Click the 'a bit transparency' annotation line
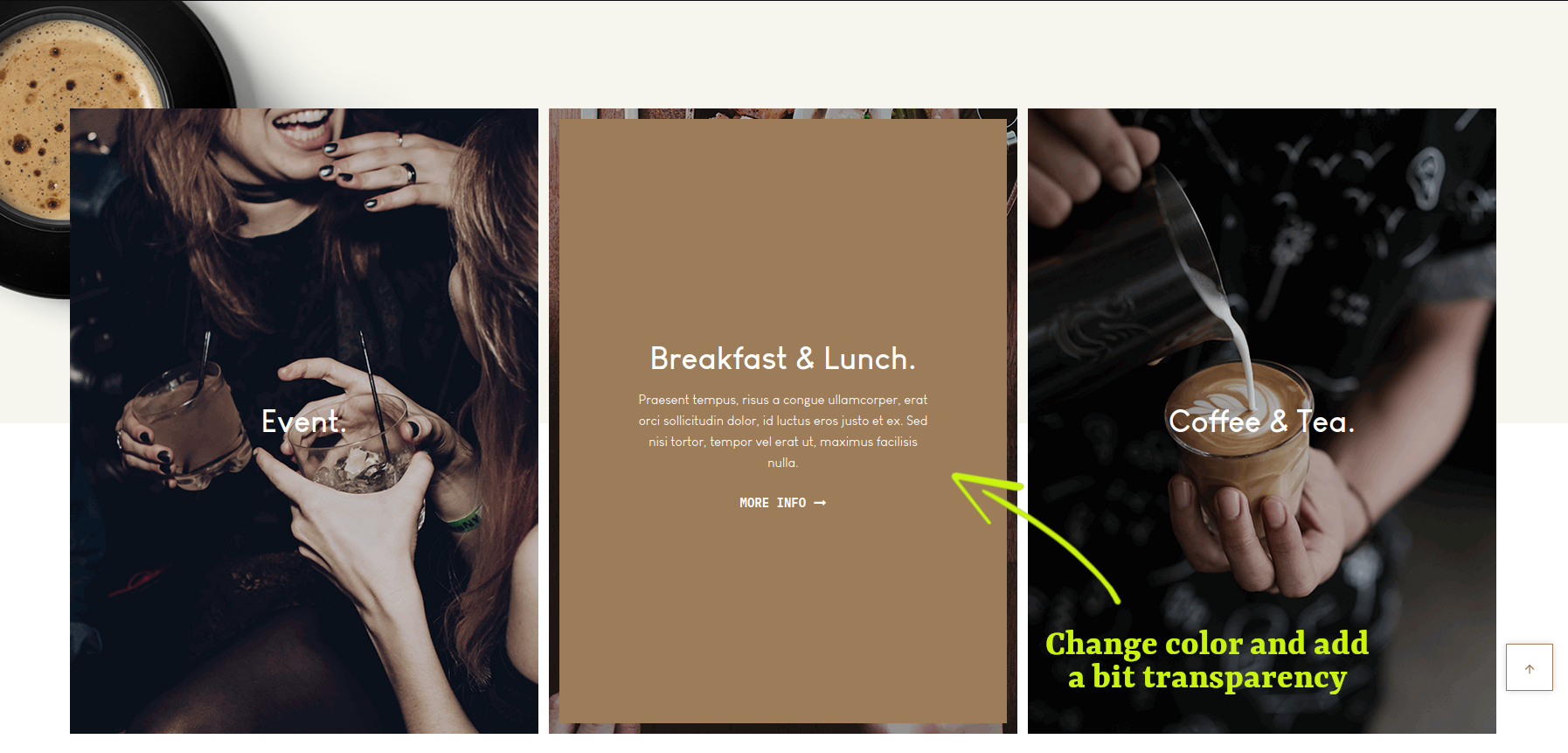 1206,678
